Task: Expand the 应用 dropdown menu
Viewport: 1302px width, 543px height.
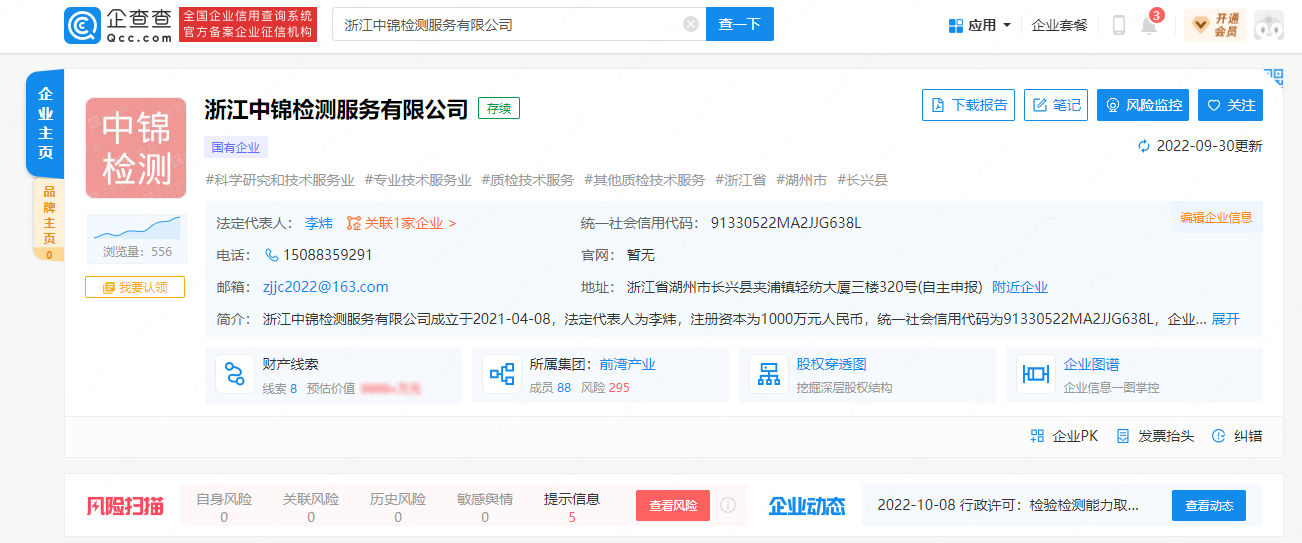Action: [x=980, y=25]
